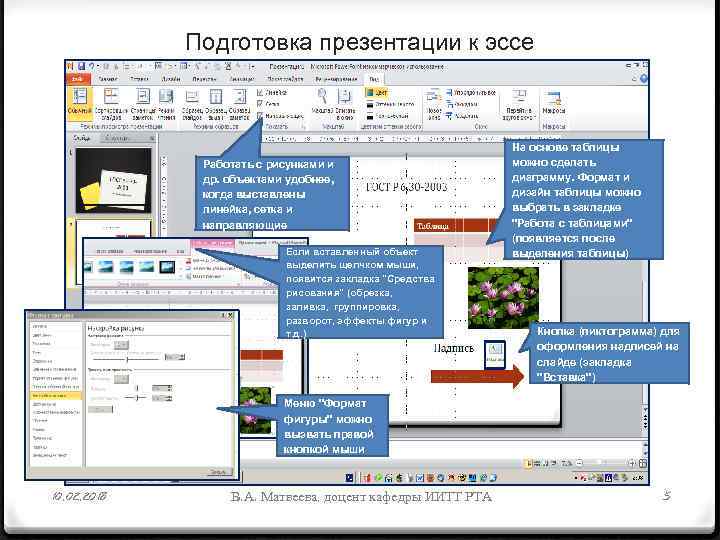Open the Макросы dropdown
The image size is (720, 540).
click(553, 103)
